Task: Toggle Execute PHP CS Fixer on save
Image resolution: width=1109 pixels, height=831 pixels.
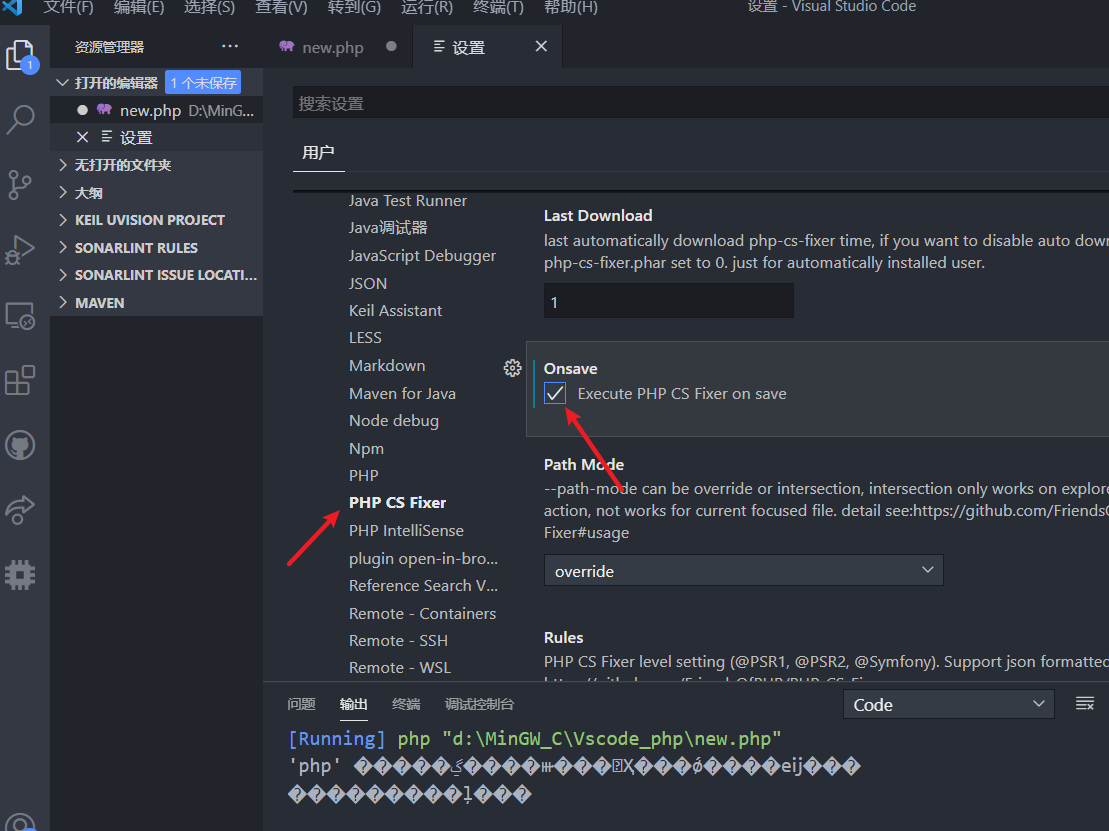Action: click(x=555, y=393)
